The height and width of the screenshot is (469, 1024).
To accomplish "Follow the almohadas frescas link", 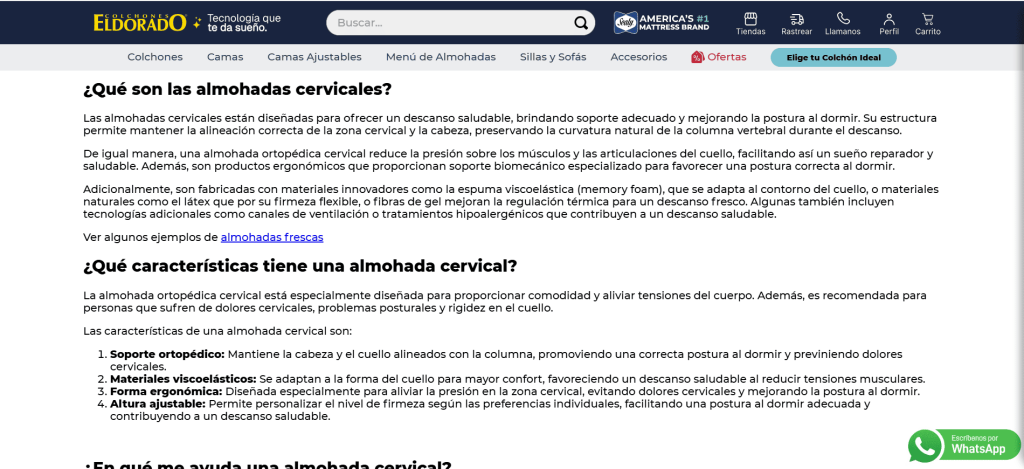I will (271, 237).
